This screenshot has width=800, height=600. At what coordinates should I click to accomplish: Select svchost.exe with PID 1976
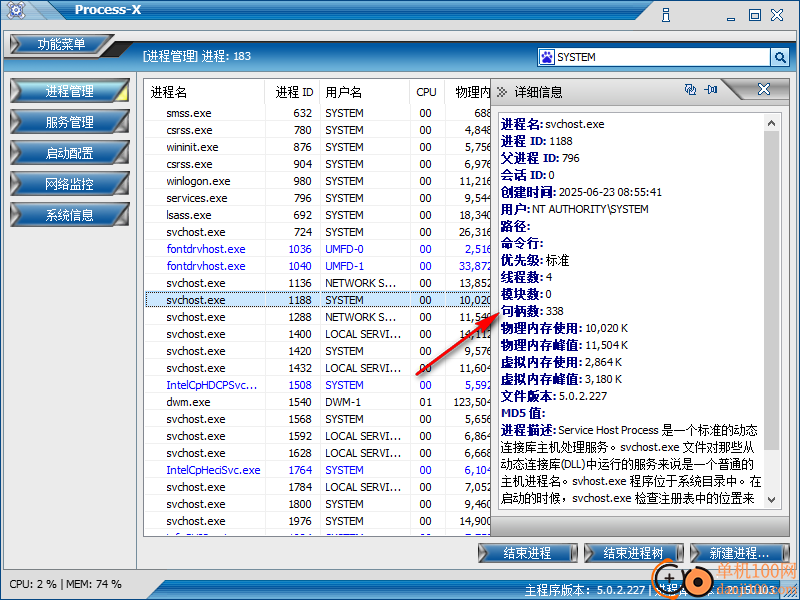point(317,521)
